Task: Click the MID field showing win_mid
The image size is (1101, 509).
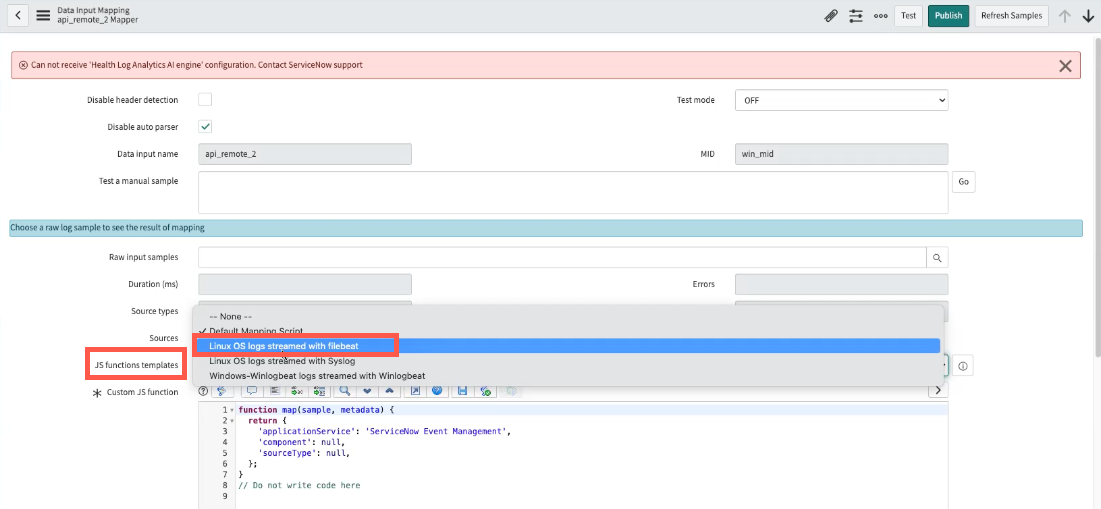Action: coord(841,154)
